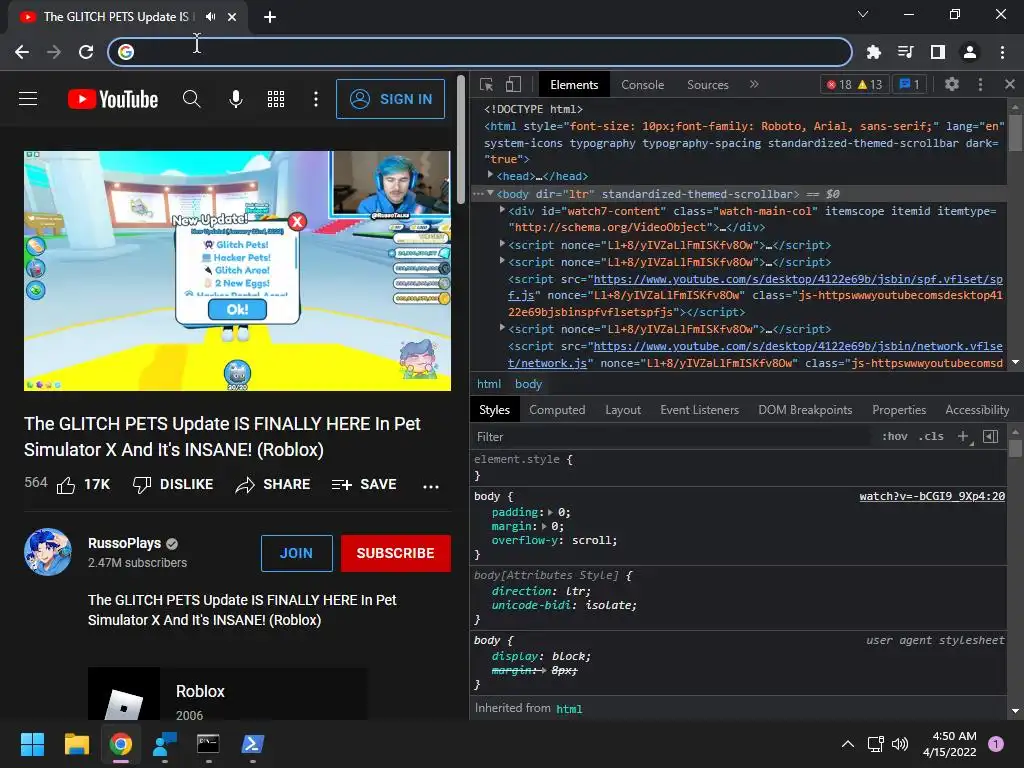The height and width of the screenshot is (768, 1024).
Task: Switch to the Computed pane tab
Action: [x=557, y=410]
